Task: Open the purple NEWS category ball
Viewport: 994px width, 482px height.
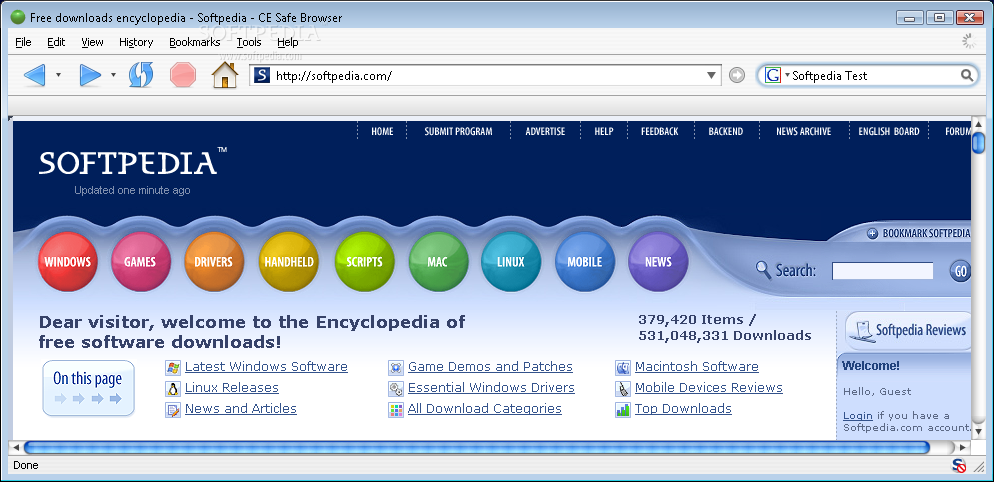Action: tap(658, 261)
